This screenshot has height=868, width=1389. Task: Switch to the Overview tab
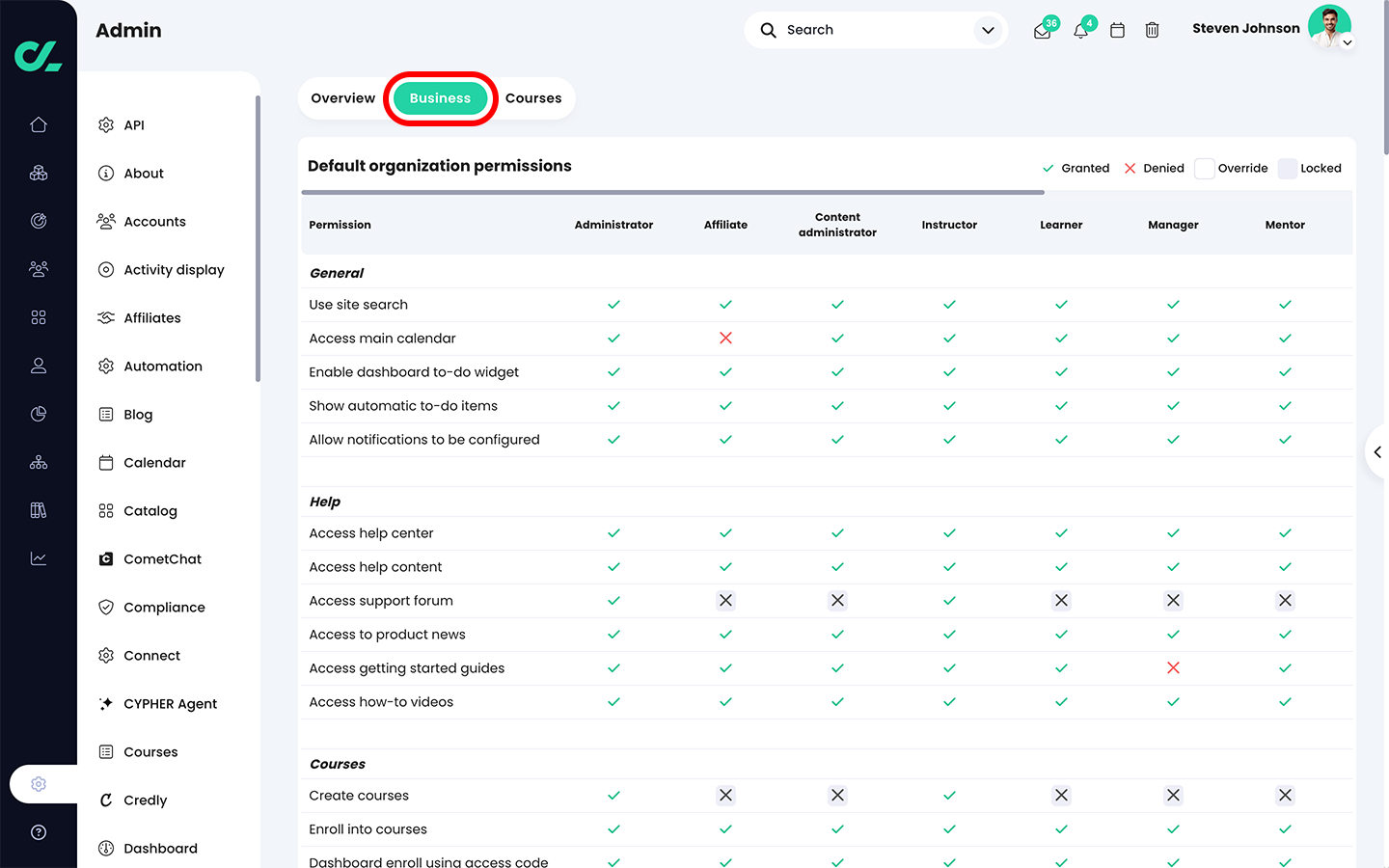coord(343,98)
